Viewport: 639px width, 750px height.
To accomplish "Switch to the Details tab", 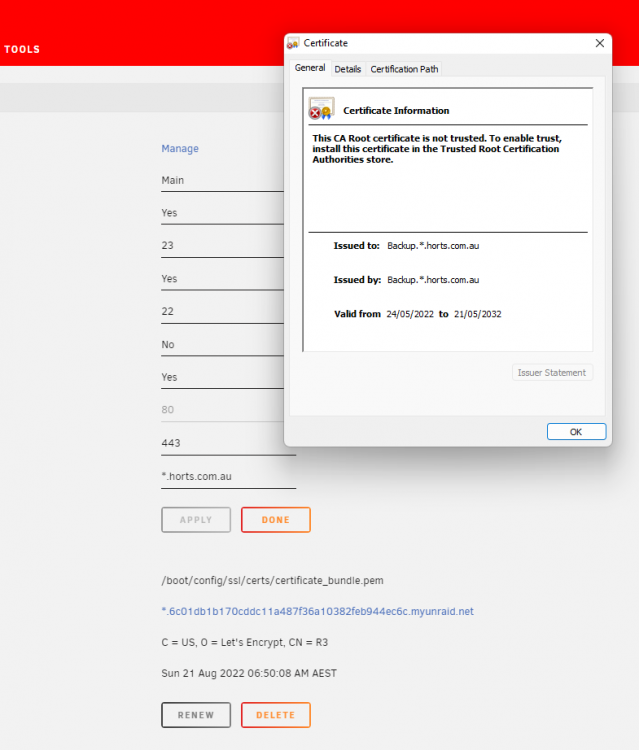I will click(348, 69).
